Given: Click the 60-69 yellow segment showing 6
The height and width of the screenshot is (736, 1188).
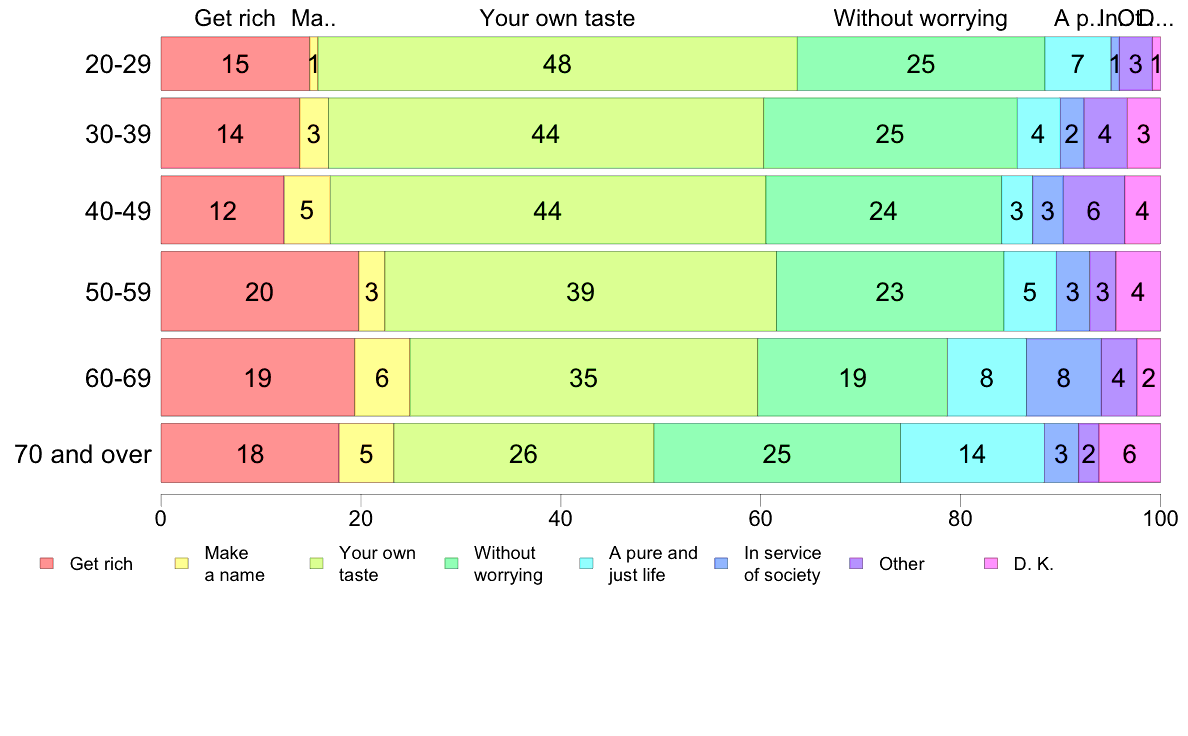Looking at the screenshot, I should [383, 377].
